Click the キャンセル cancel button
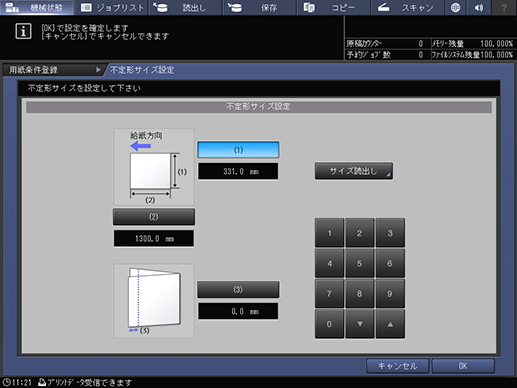Image resolution: width=517 pixels, height=388 pixels. point(397,366)
